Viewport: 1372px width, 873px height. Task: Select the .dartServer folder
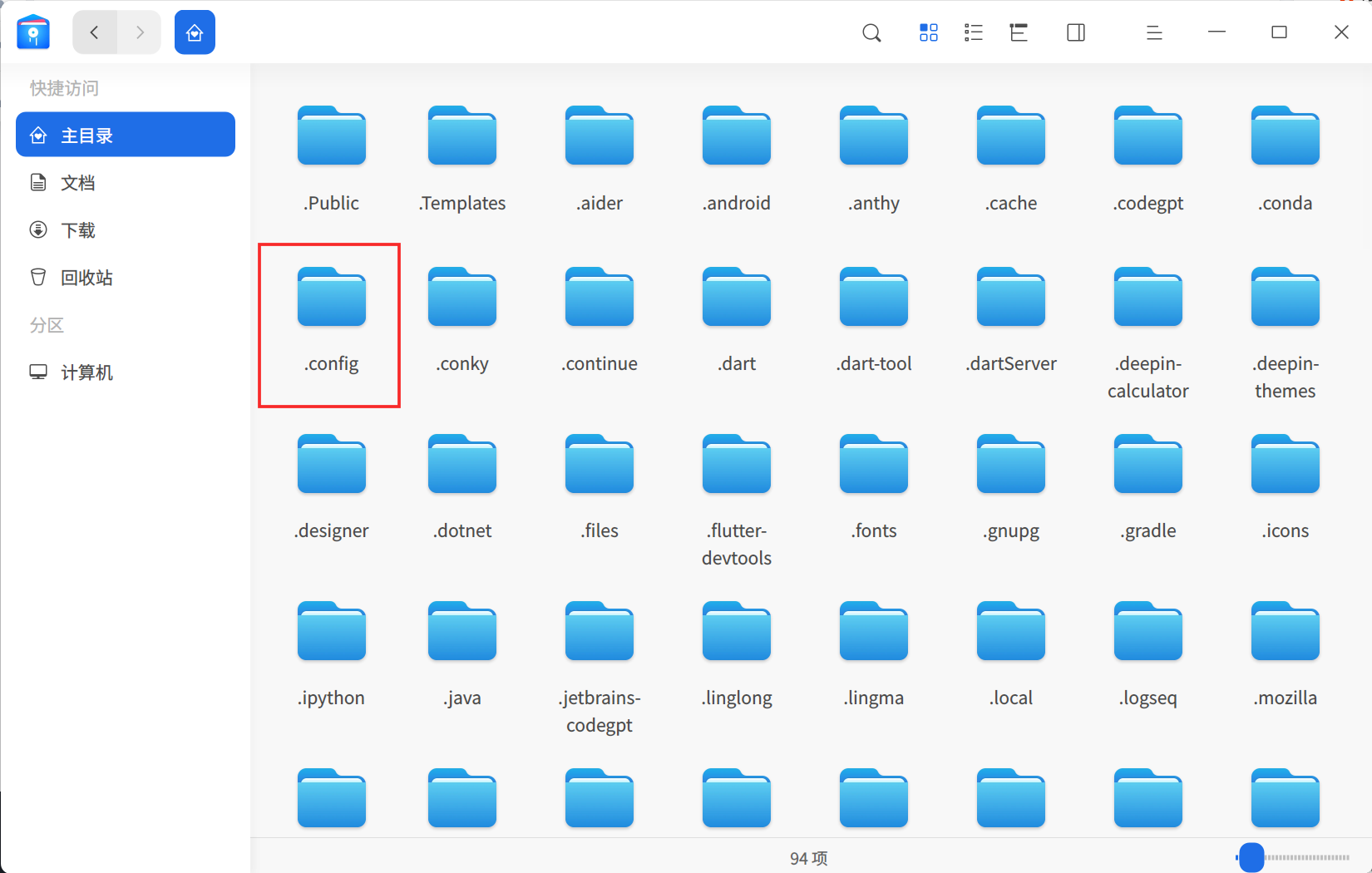point(1011,321)
